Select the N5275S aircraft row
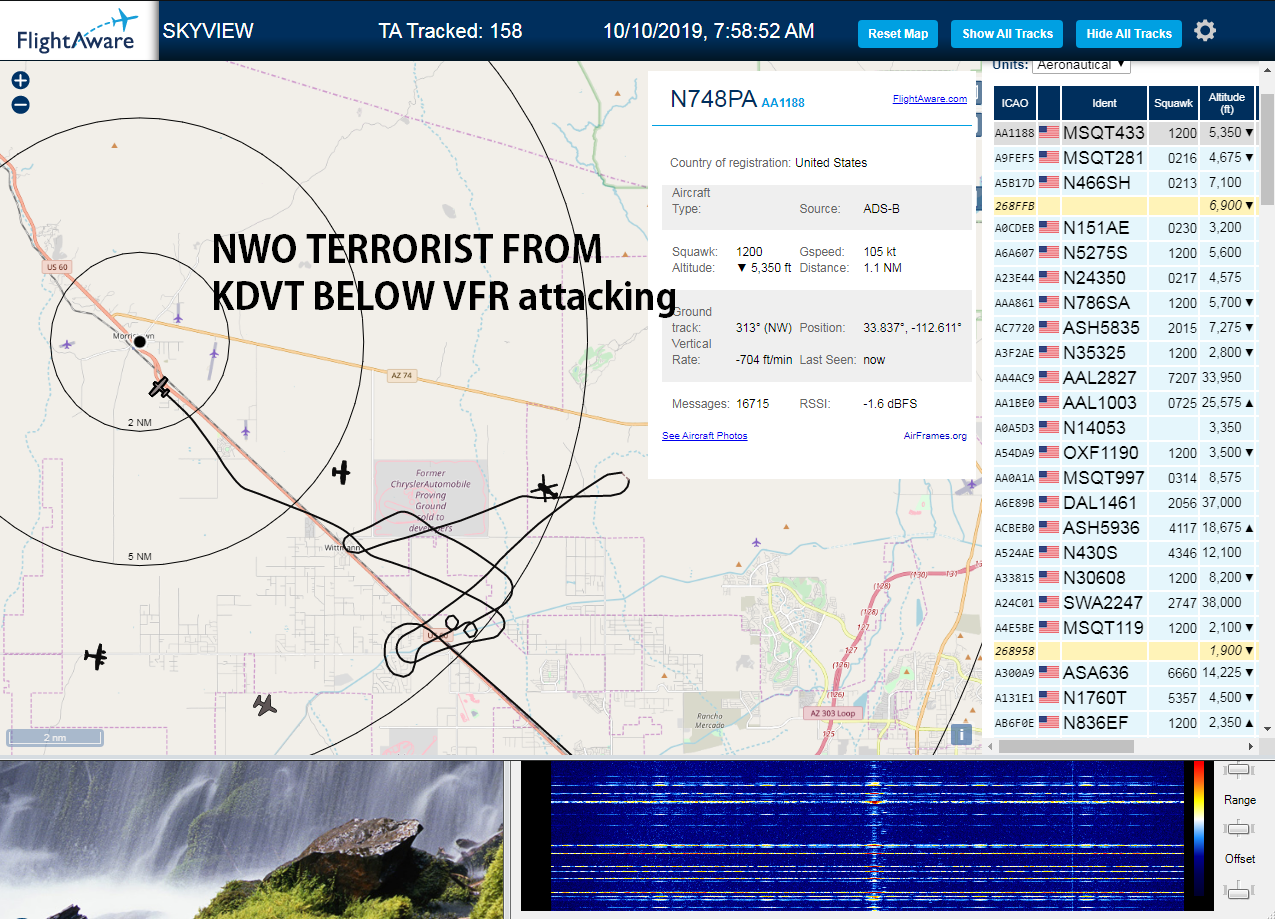 click(1124, 253)
